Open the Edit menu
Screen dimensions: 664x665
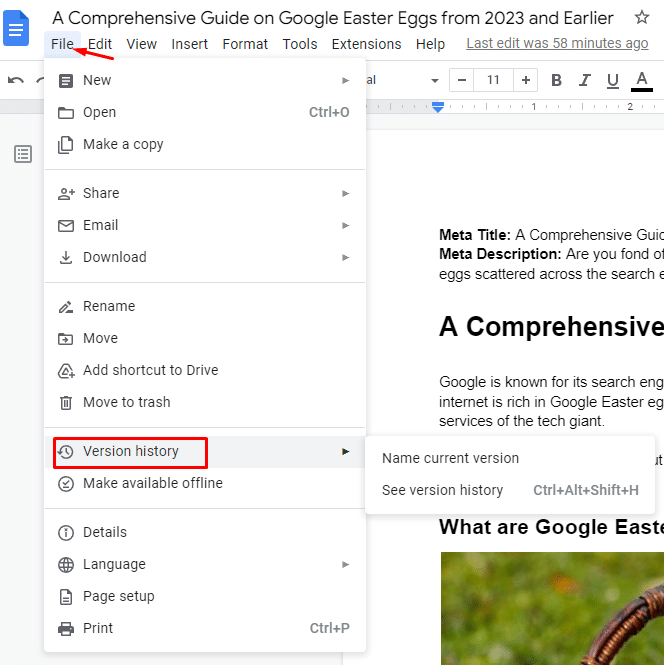click(100, 44)
